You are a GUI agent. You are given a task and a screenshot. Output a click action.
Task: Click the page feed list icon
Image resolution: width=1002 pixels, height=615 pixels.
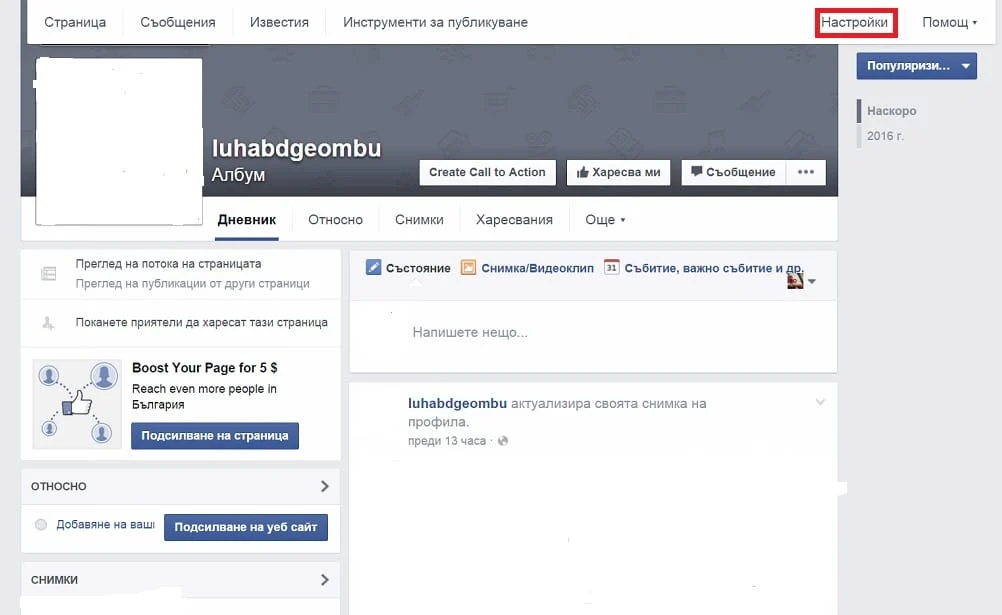click(x=49, y=274)
